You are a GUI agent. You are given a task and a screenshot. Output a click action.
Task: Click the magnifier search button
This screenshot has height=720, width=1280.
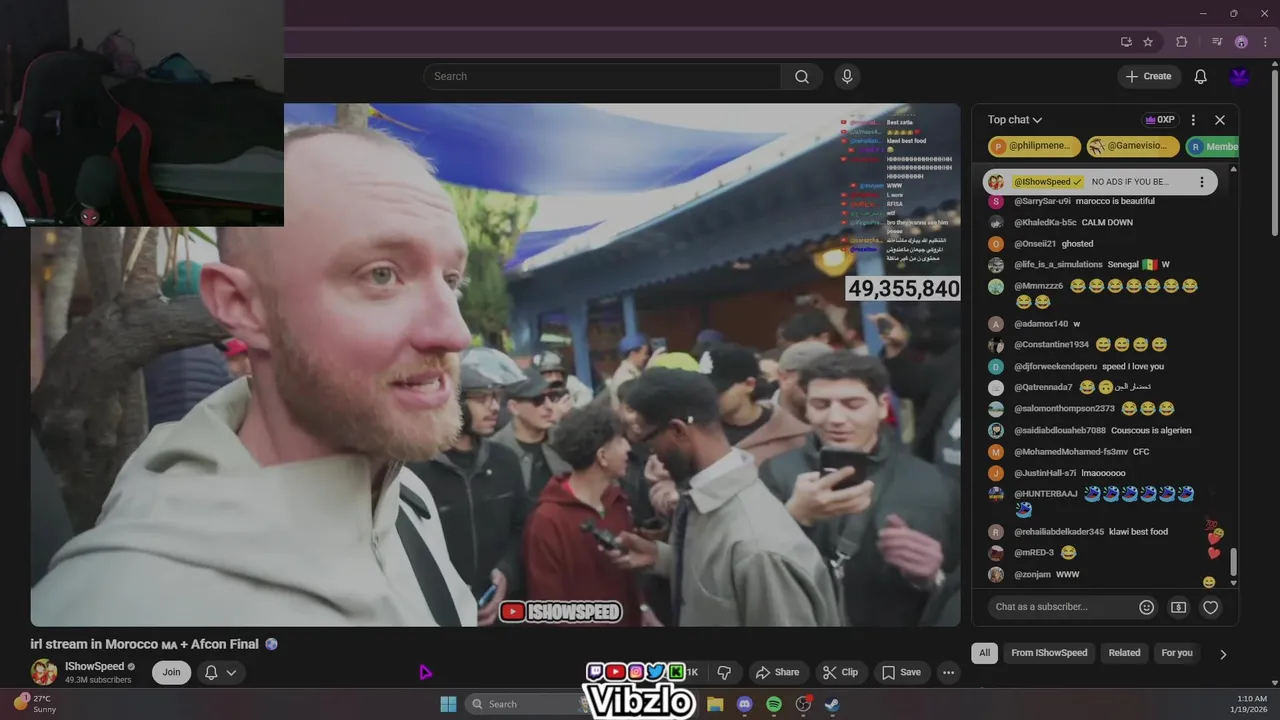(802, 76)
